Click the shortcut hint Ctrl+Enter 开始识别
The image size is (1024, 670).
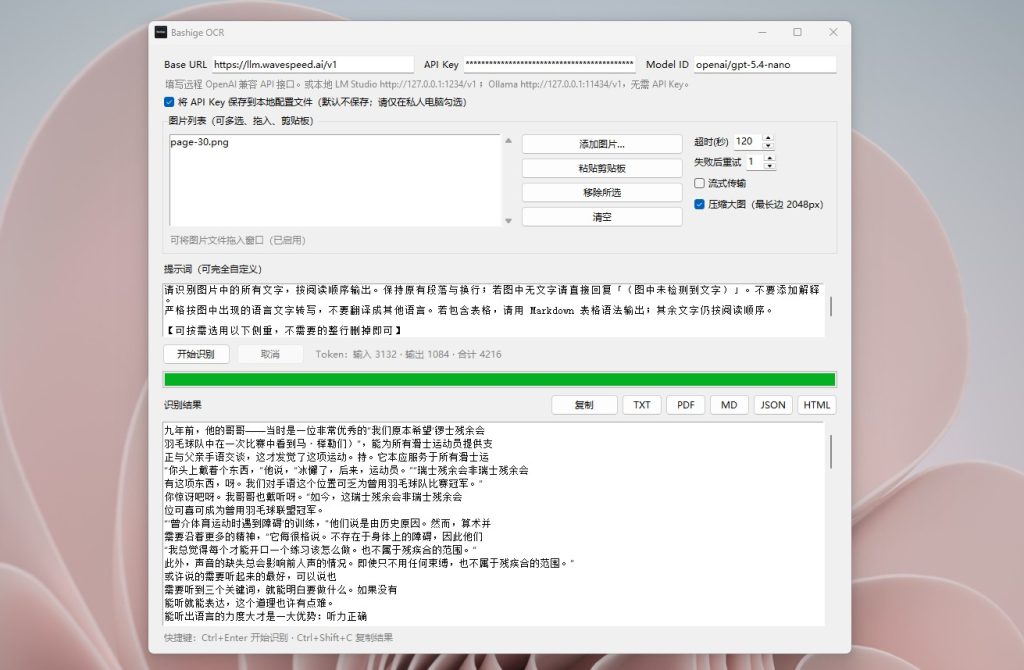click(244, 637)
